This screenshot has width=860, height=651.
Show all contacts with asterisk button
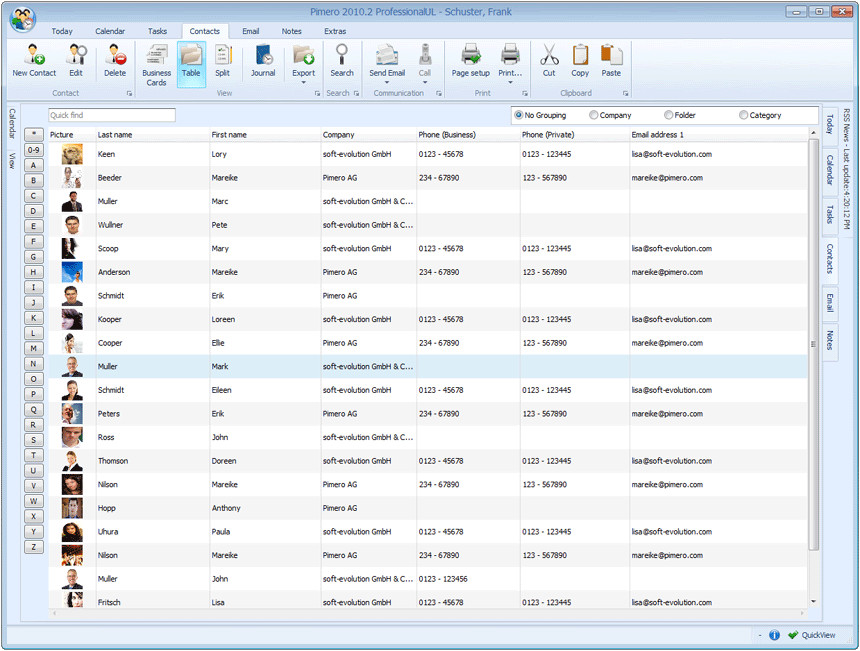33,134
